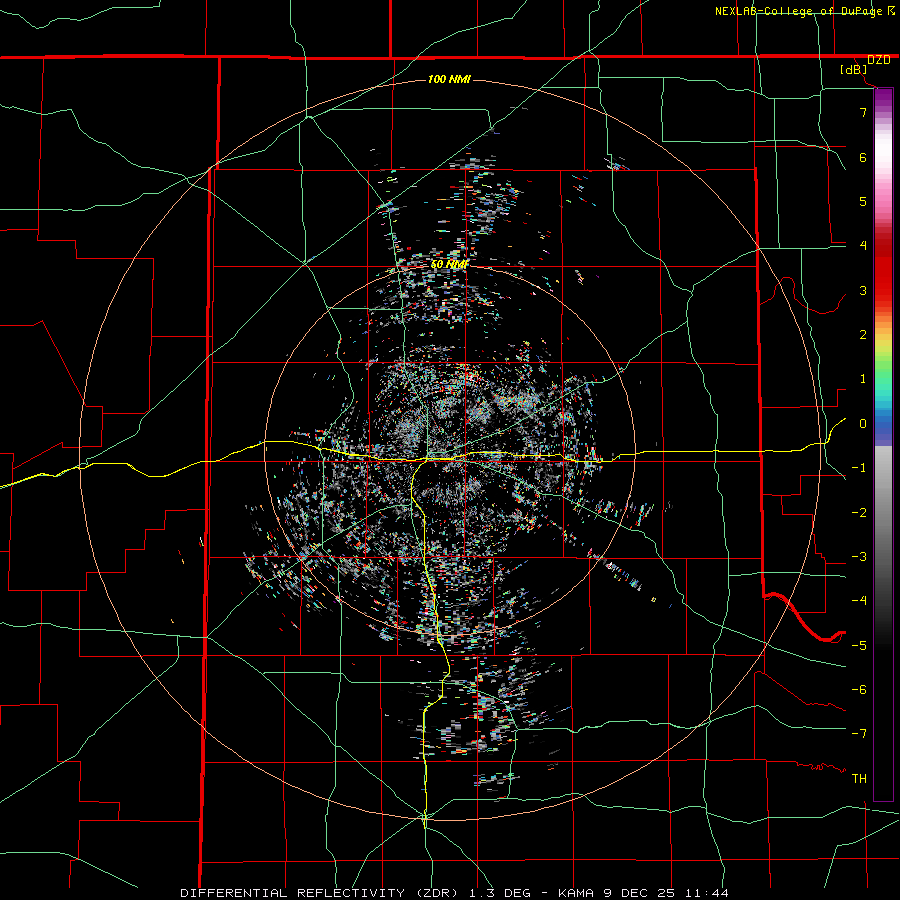The height and width of the screenshot is (900, 900).
Task: Click the "50 NMI" range ring label
Action: (449, 265)
